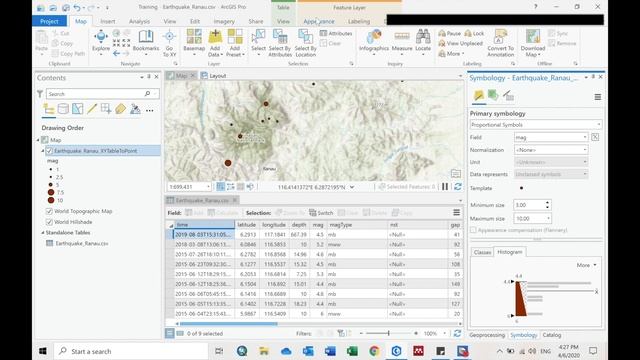Viewport: 640px width, 360px height.
Task: Open the Bookmarks menu
Action: [x=146, y=41]
